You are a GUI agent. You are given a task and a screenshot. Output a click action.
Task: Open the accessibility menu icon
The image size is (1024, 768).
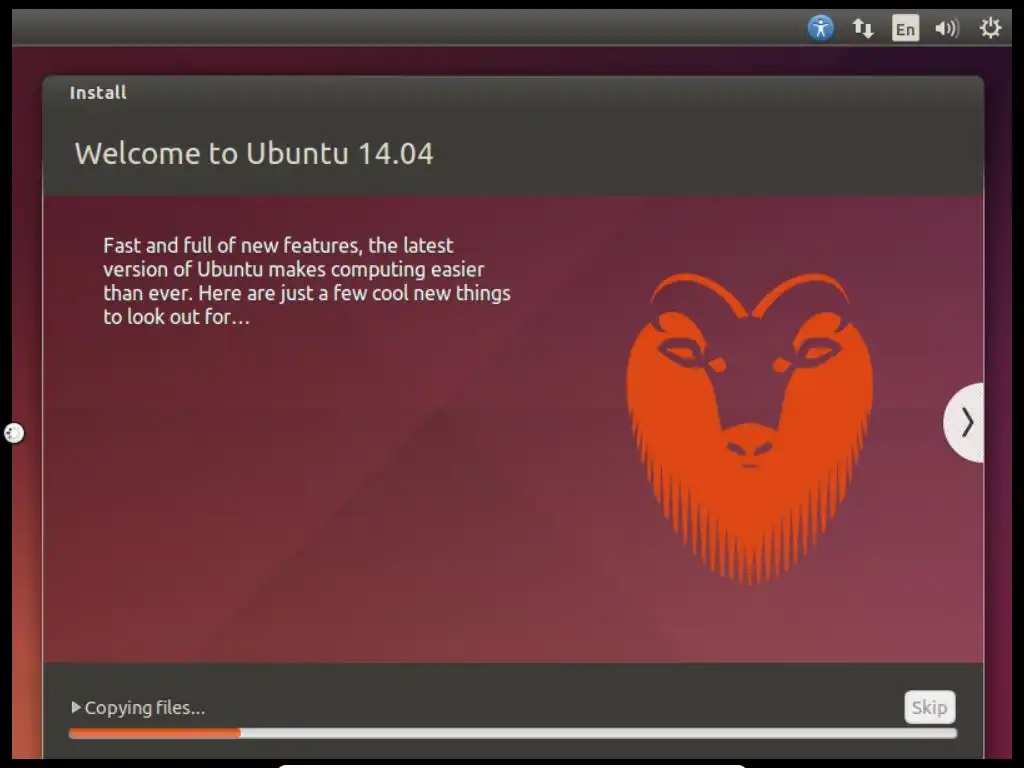[820, 28]
